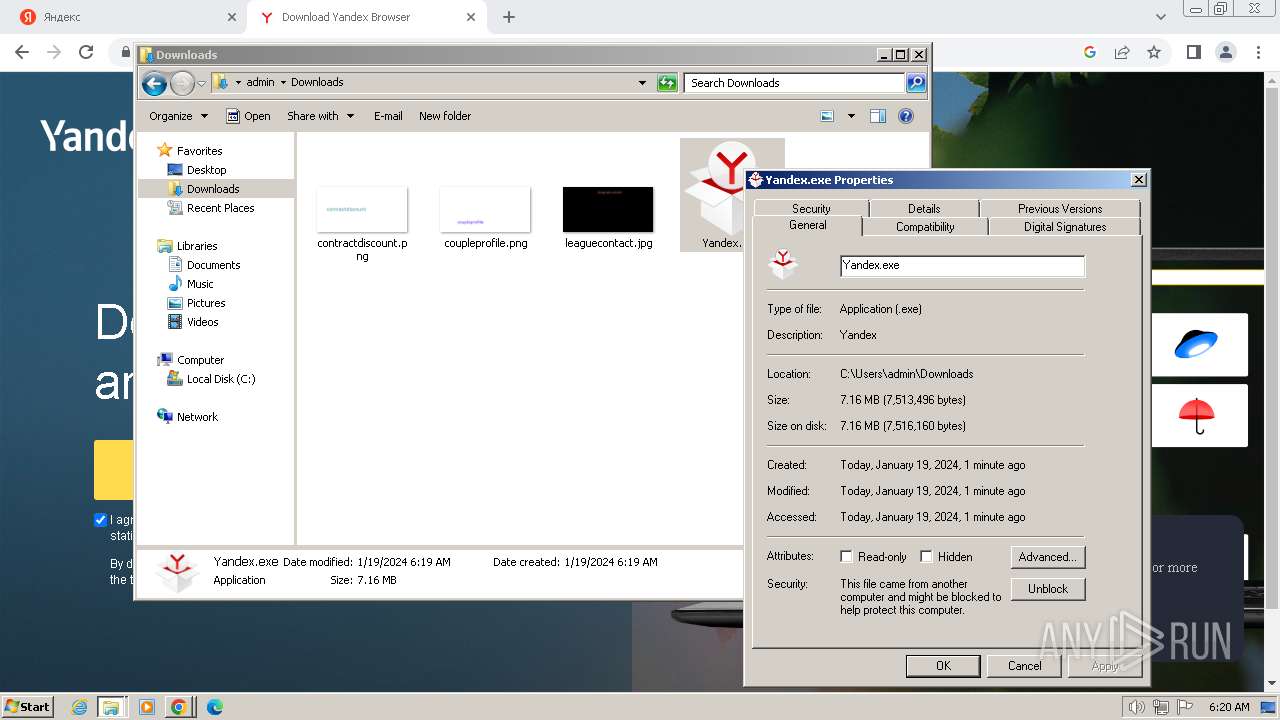
Task: Select Desktop under Favorites
Action: (x=206, y=170)
